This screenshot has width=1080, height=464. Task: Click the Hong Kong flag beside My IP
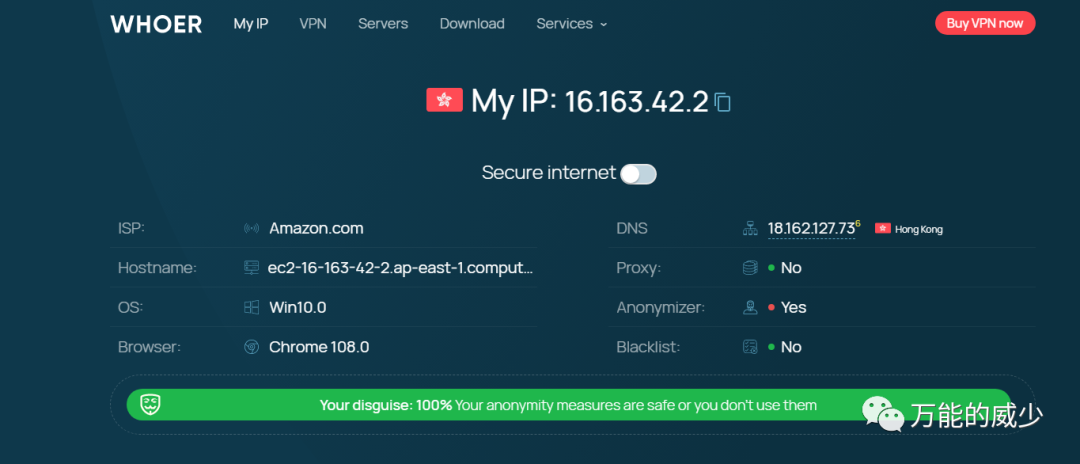pos(444,100)
